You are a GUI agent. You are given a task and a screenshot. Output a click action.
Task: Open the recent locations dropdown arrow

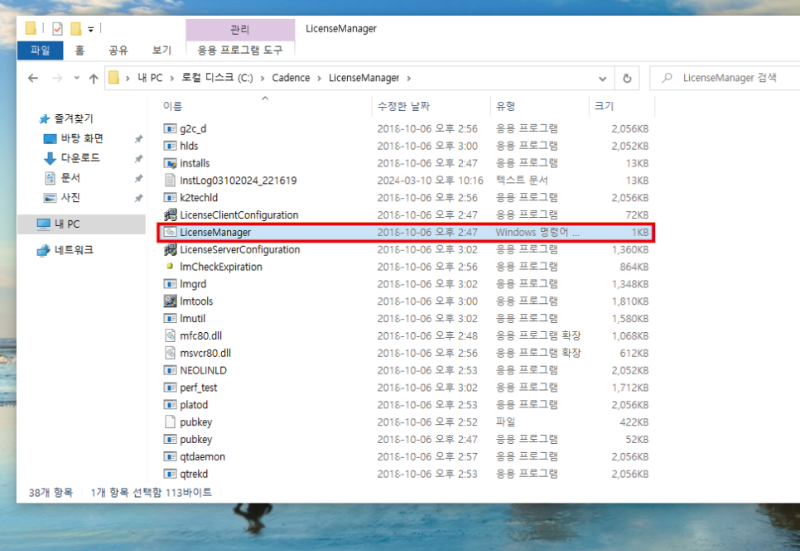click(77, 78)
